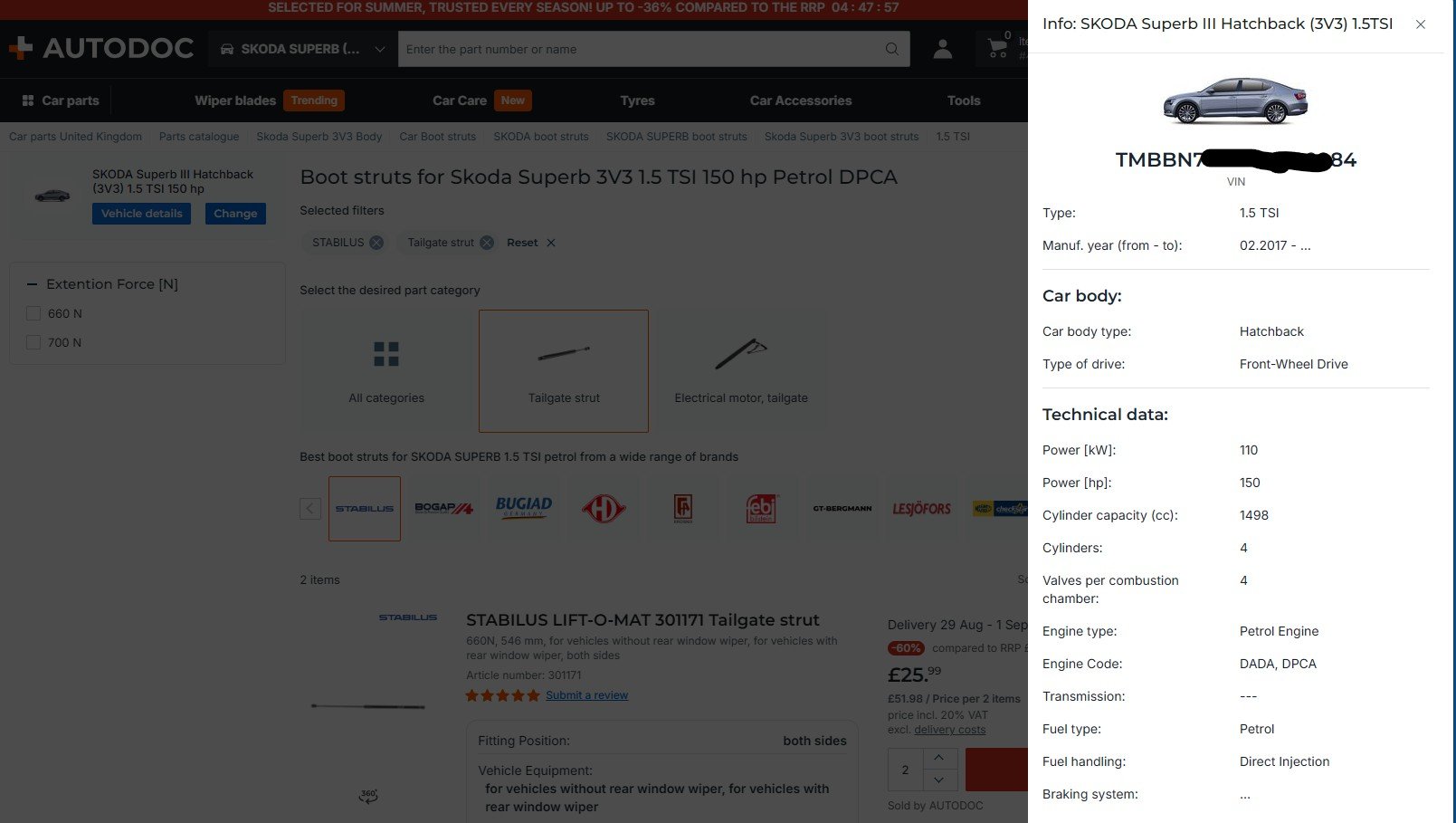The height and width of the screenshot is (823, 1456).
Task: Click the vehicle thumbnail in sidebar card
Action: pos(52,196)
